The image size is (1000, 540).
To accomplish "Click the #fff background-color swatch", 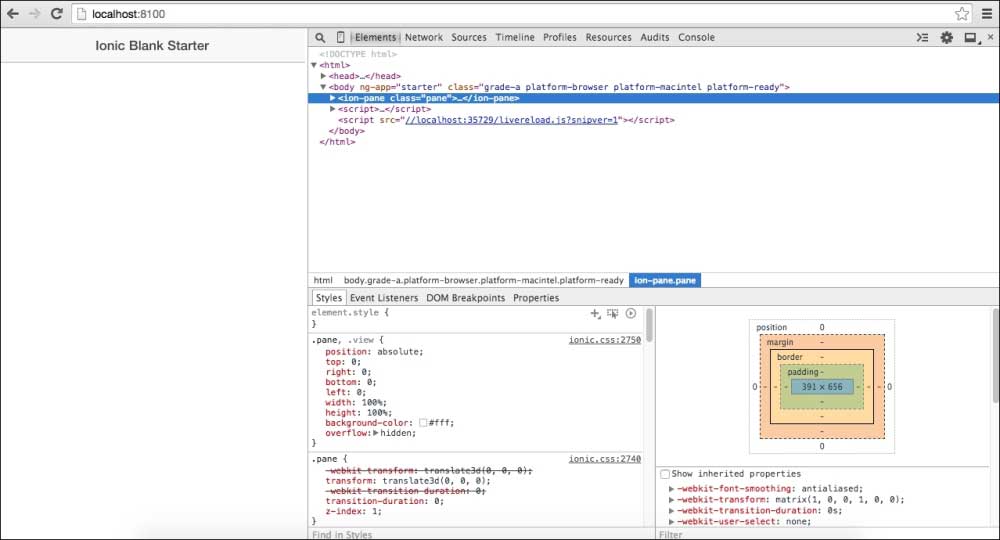I will click(423, 423).
